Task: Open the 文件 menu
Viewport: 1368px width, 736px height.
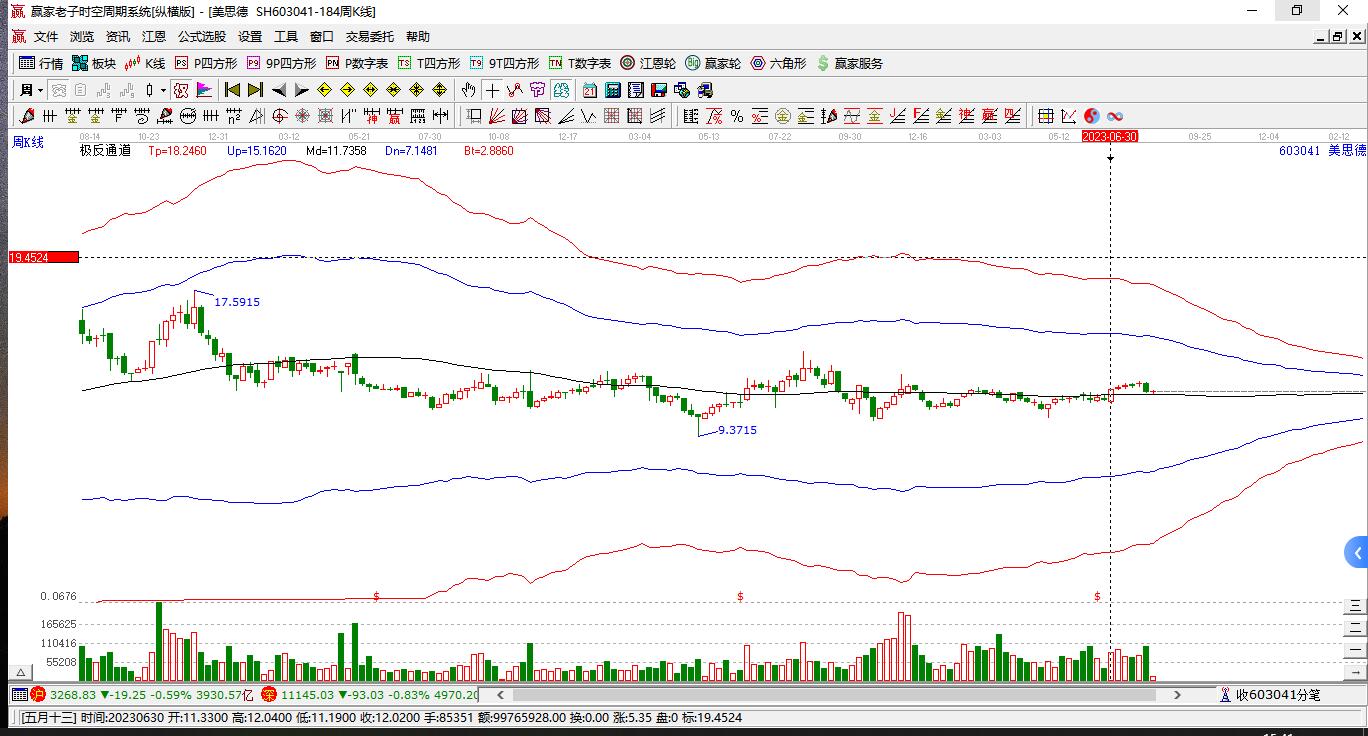Action: pos(46,37)
